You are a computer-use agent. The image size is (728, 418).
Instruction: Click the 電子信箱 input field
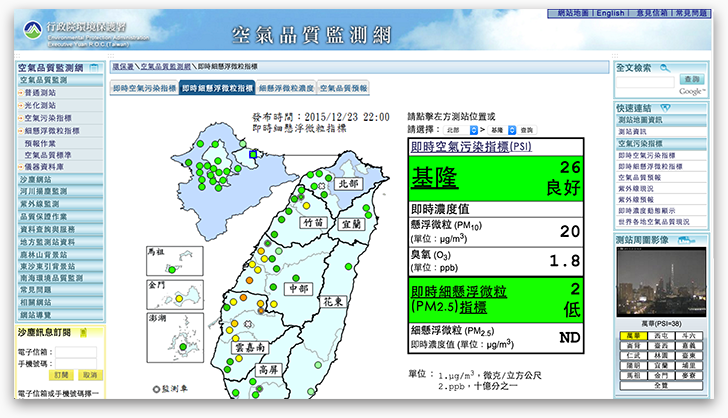(76, 352)
